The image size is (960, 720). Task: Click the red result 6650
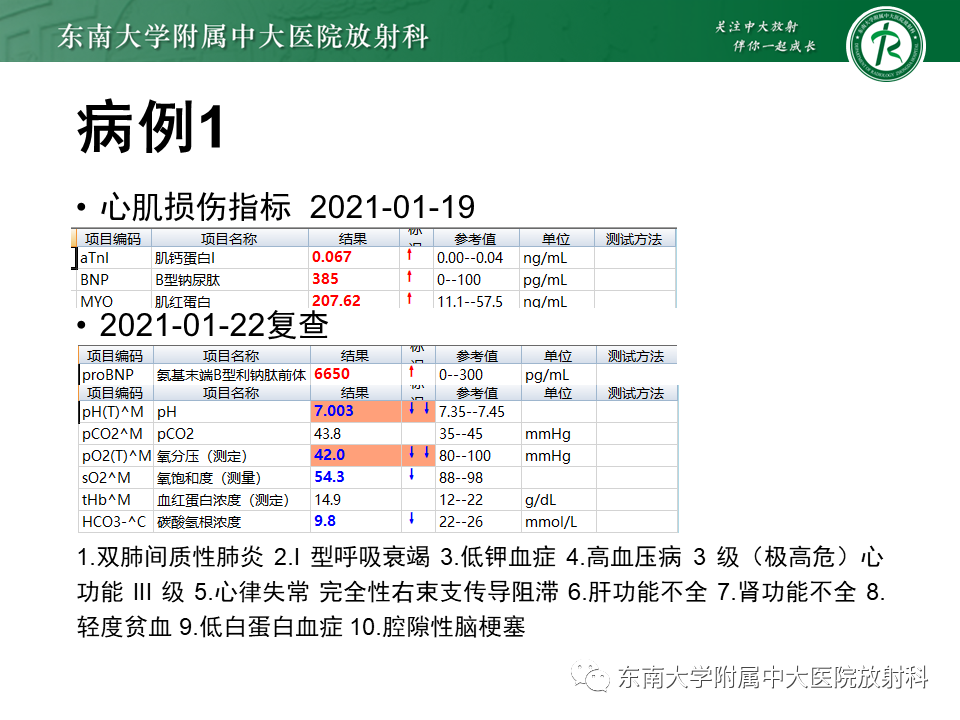(332, 374)
